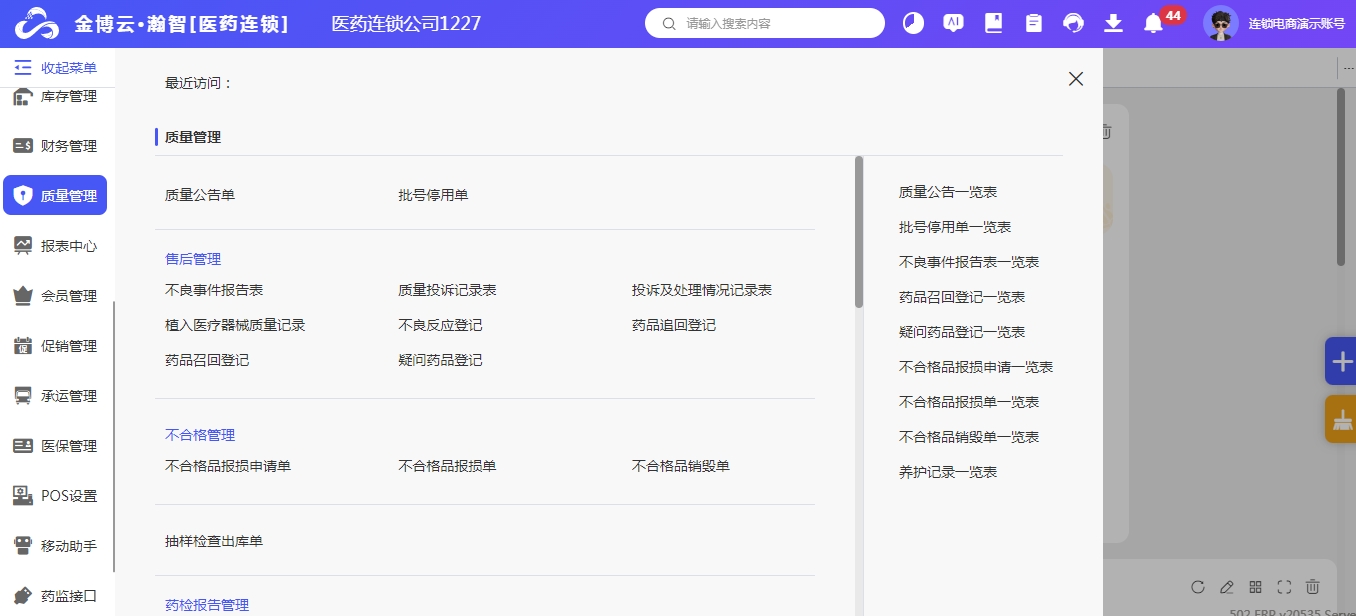Open the AI assistant icon in header
Screen dimensions: 1356x616
[953, 23]
